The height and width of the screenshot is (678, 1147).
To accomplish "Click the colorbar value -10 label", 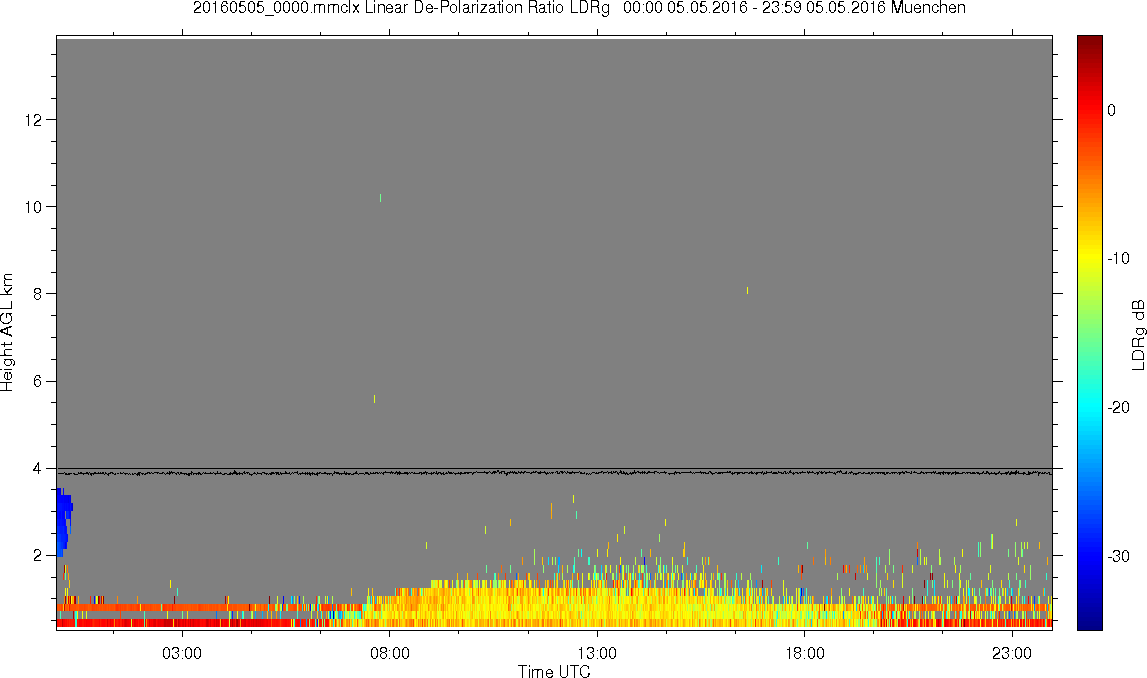I will click(1118, 258).
